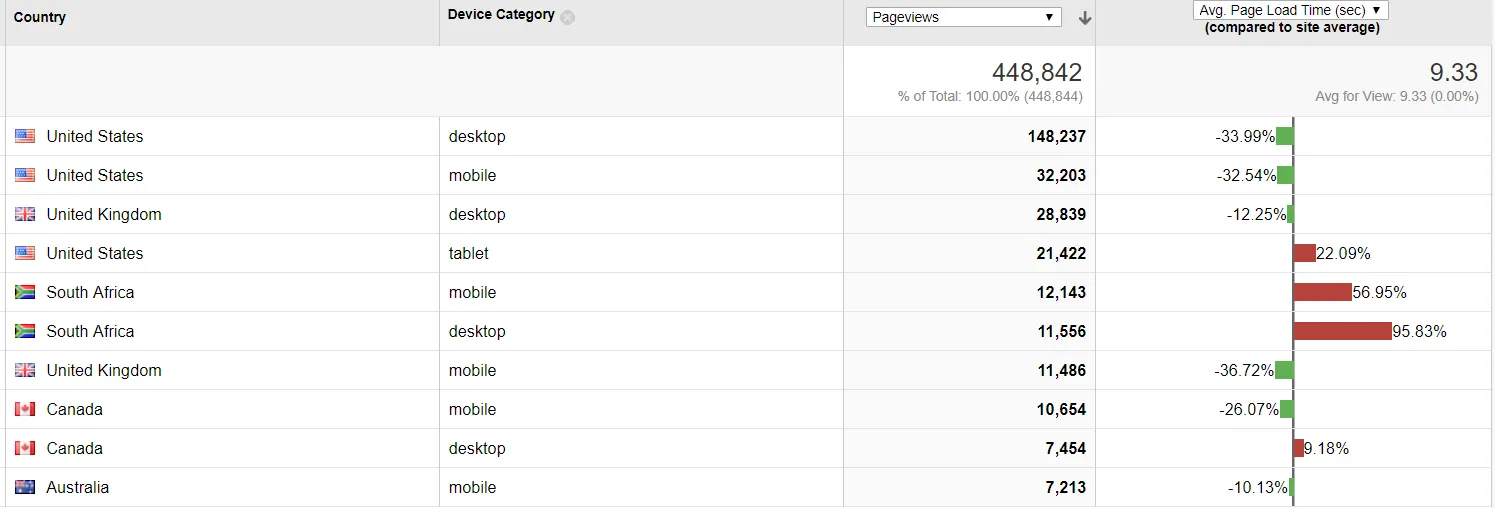Click the 148,237 pageviews value
1495x508 pixels.
(1056, 136)
